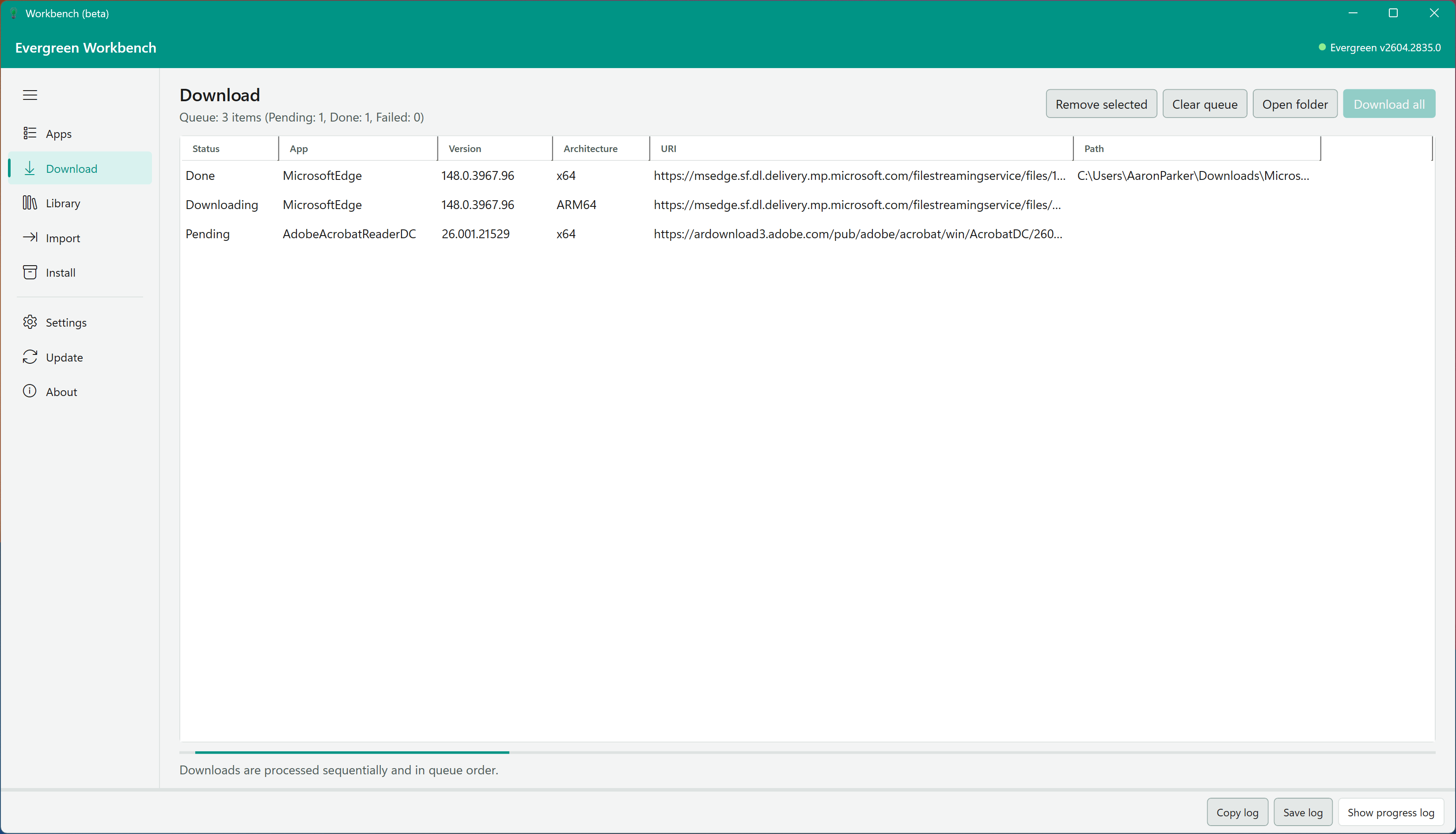Viewport: 1456px width, 834px height.
Task: Click the ardownload3.adobe.com URI cell
Action: click(857, 234)
